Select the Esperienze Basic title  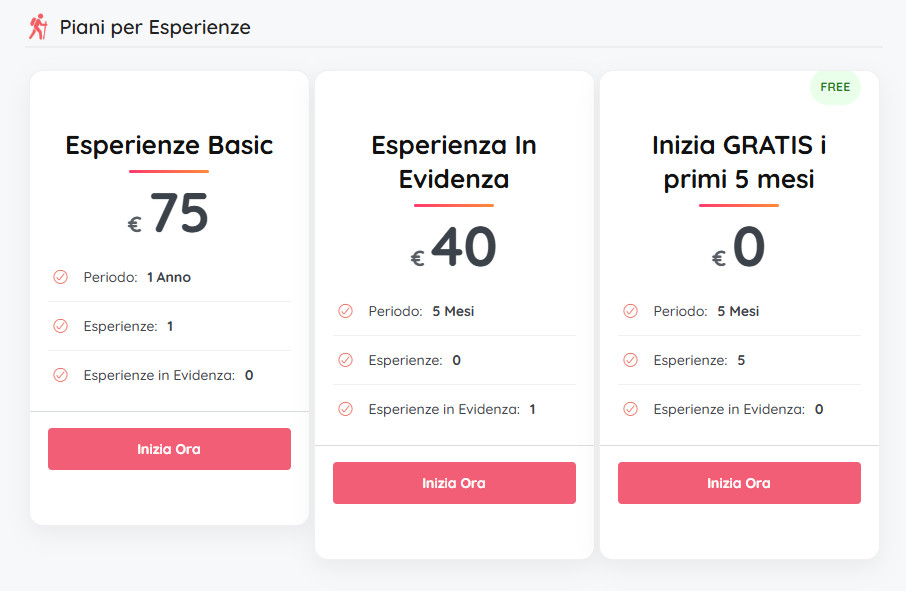coord(169,145)
